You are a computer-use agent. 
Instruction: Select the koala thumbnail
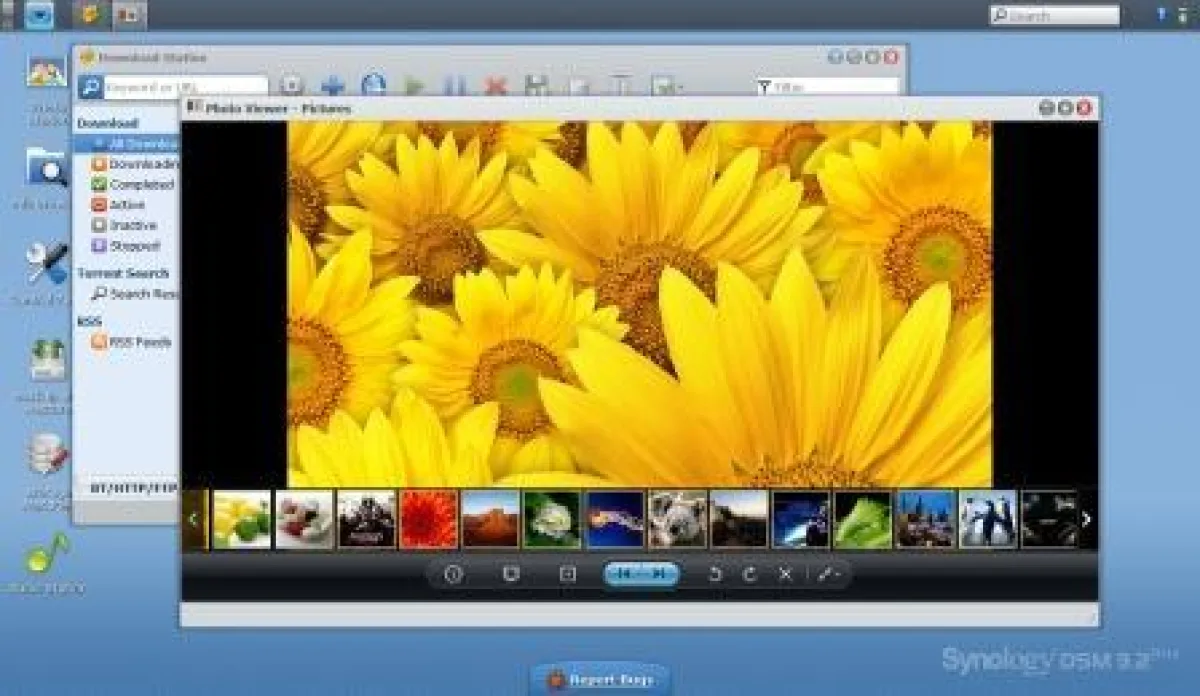[x=677, y=519]
